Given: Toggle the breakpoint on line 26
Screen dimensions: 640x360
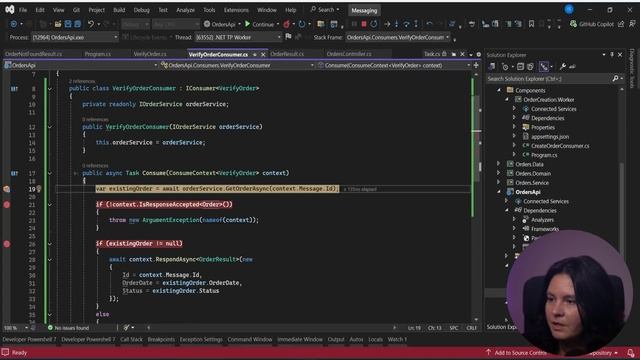Looking at the screenshot, I should 7,244.
